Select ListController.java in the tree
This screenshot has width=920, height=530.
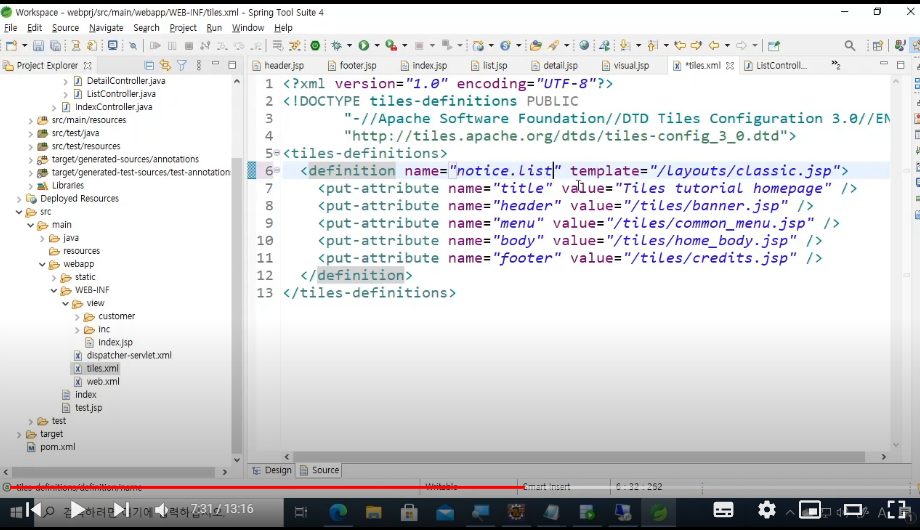[x=121, y=94]
